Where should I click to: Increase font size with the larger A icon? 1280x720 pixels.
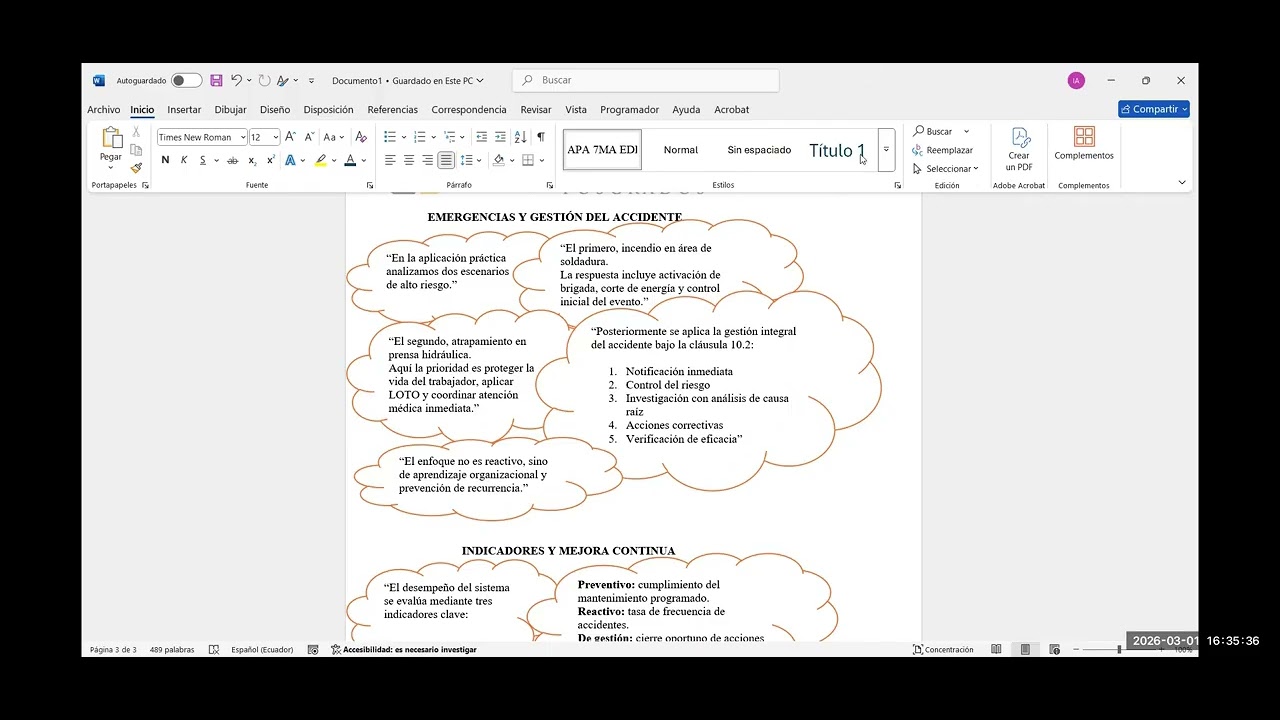[x=290, y=137]
